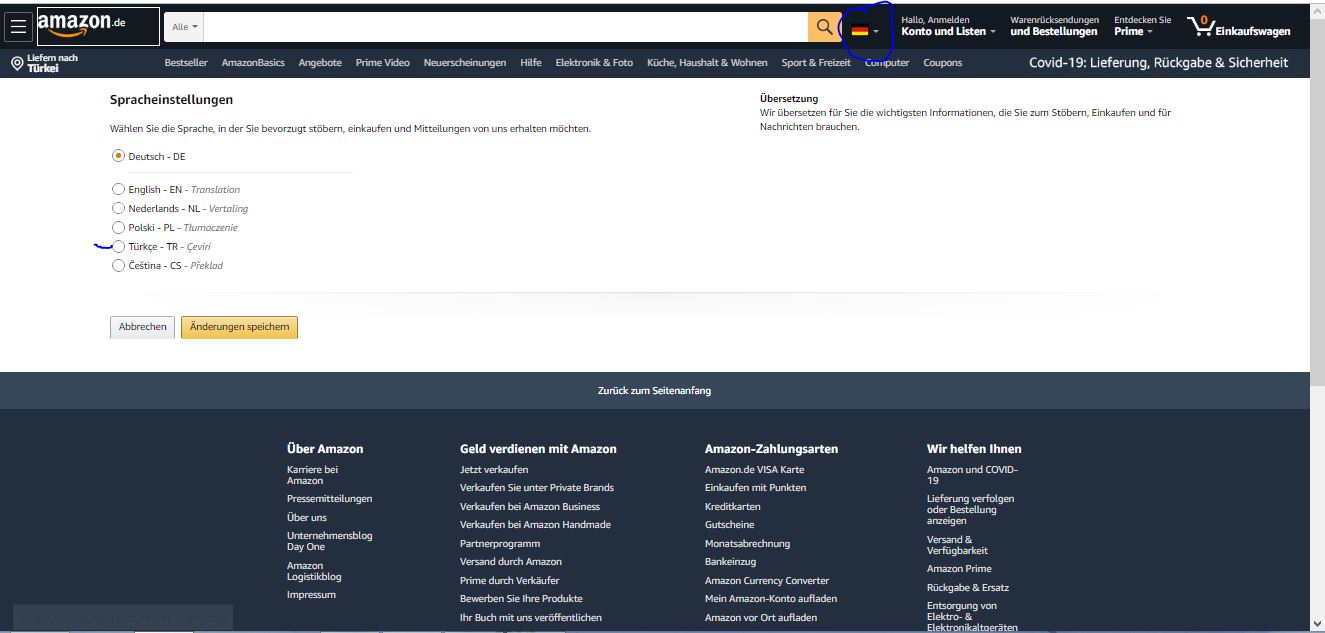1325x633 pixels.
Task: Open Mein Amazon-Konto aufladen link
Action: tap(771, 599)
